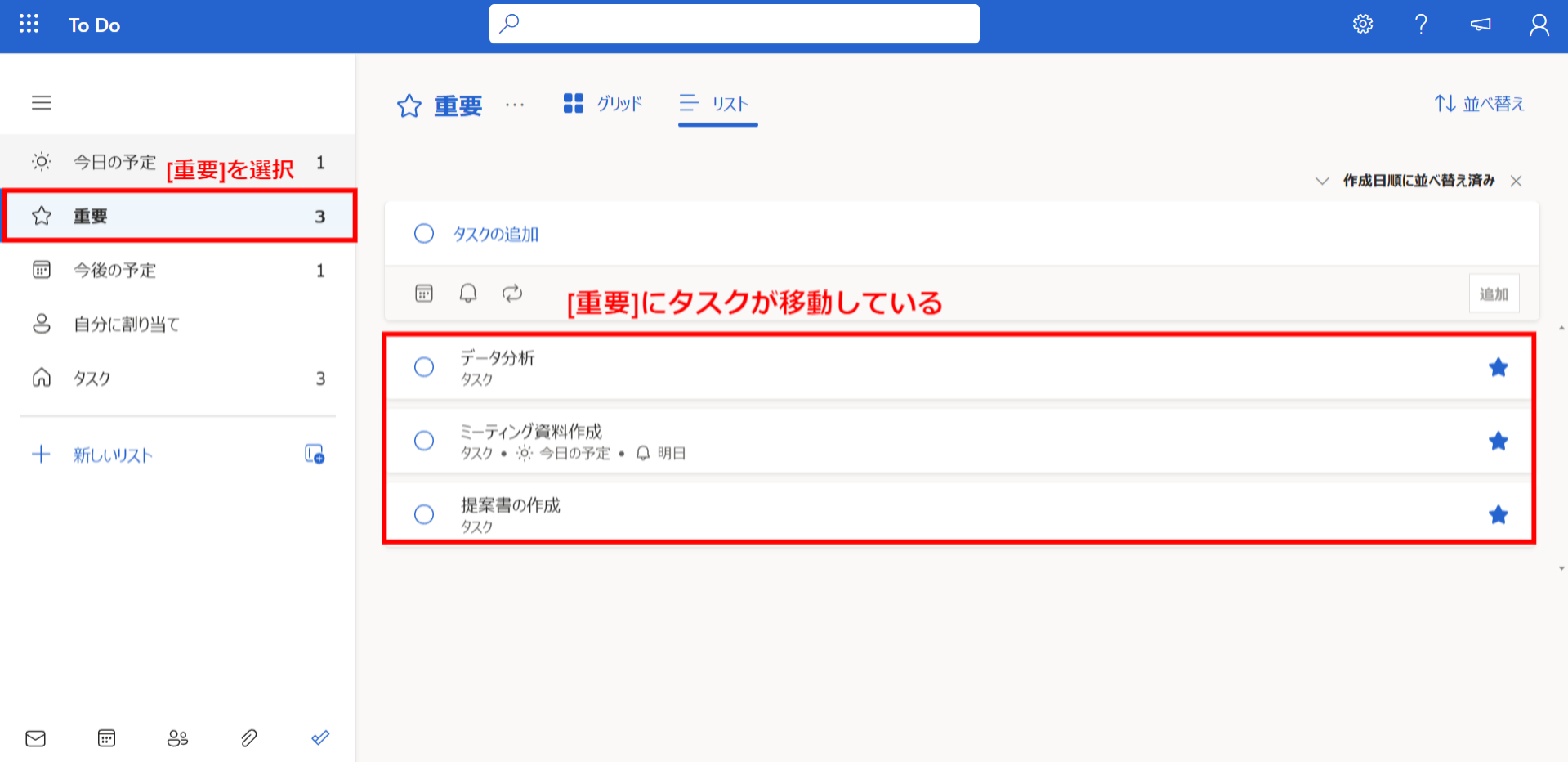The image size is (1568, 762).
Task: Expand the 作成日順 sort direction chevron
Action: click(x=1324, y=181)
